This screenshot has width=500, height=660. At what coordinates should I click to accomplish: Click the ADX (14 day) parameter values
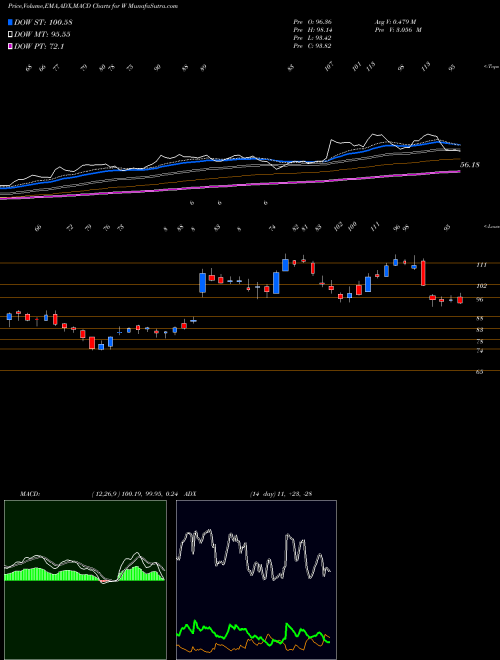pos(281,494)
